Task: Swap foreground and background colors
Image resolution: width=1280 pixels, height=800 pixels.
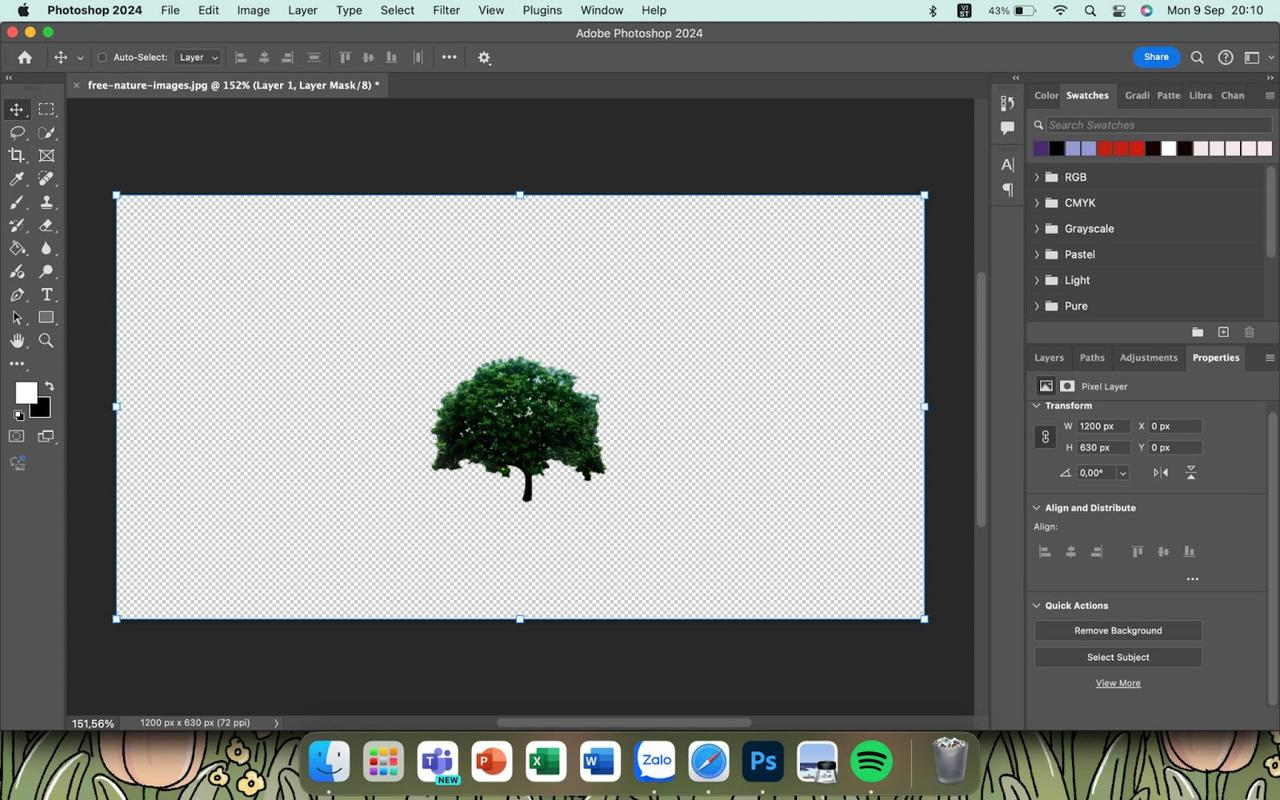Action: (49, 386)
